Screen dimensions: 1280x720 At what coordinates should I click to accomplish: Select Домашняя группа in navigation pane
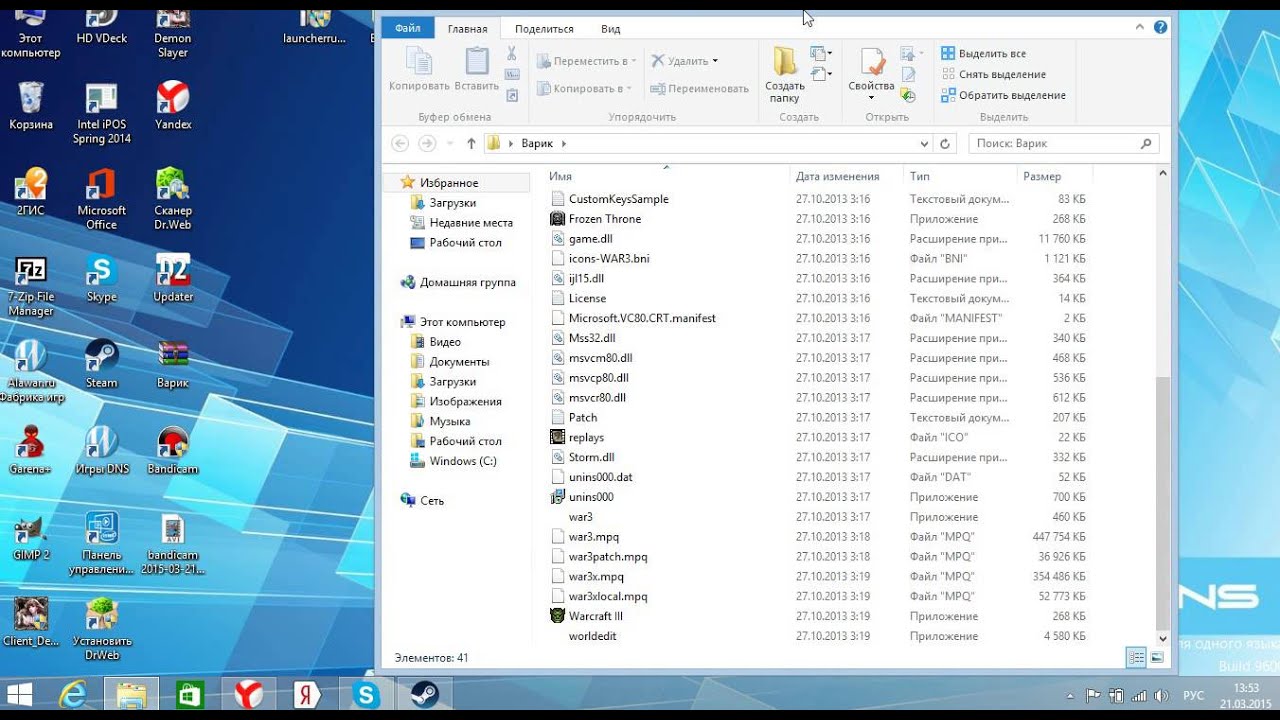(468, 282)
